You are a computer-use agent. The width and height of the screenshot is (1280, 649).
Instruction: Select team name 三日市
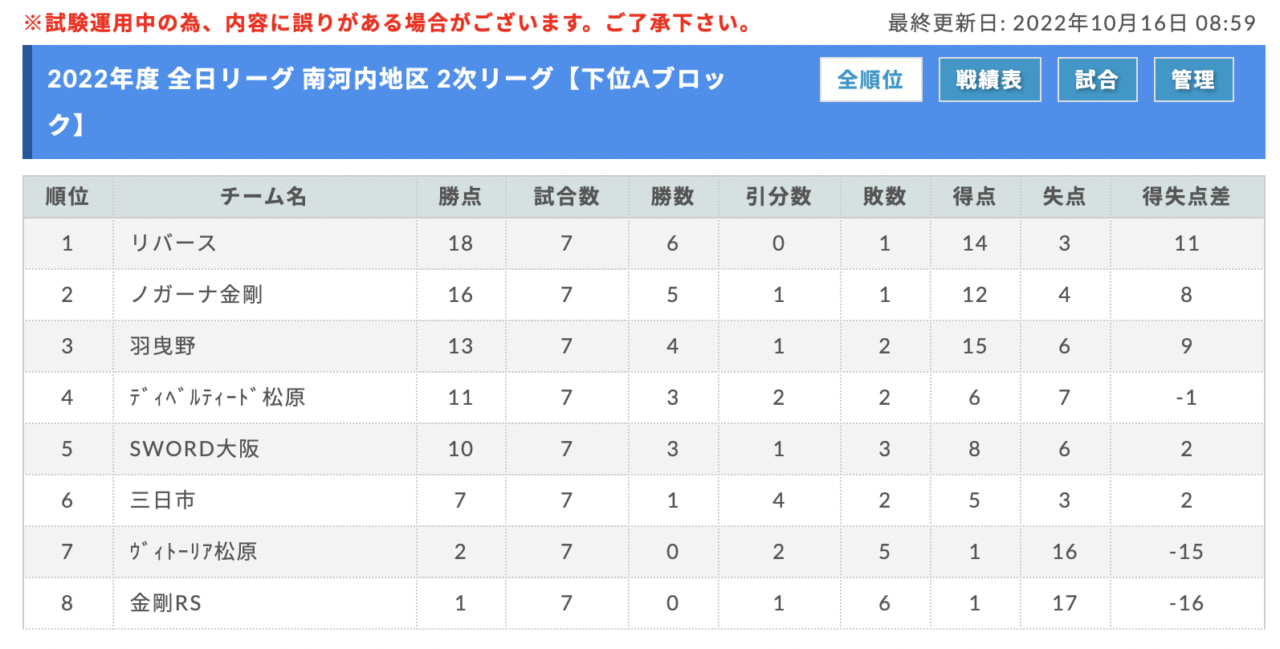tap(163, 501)
